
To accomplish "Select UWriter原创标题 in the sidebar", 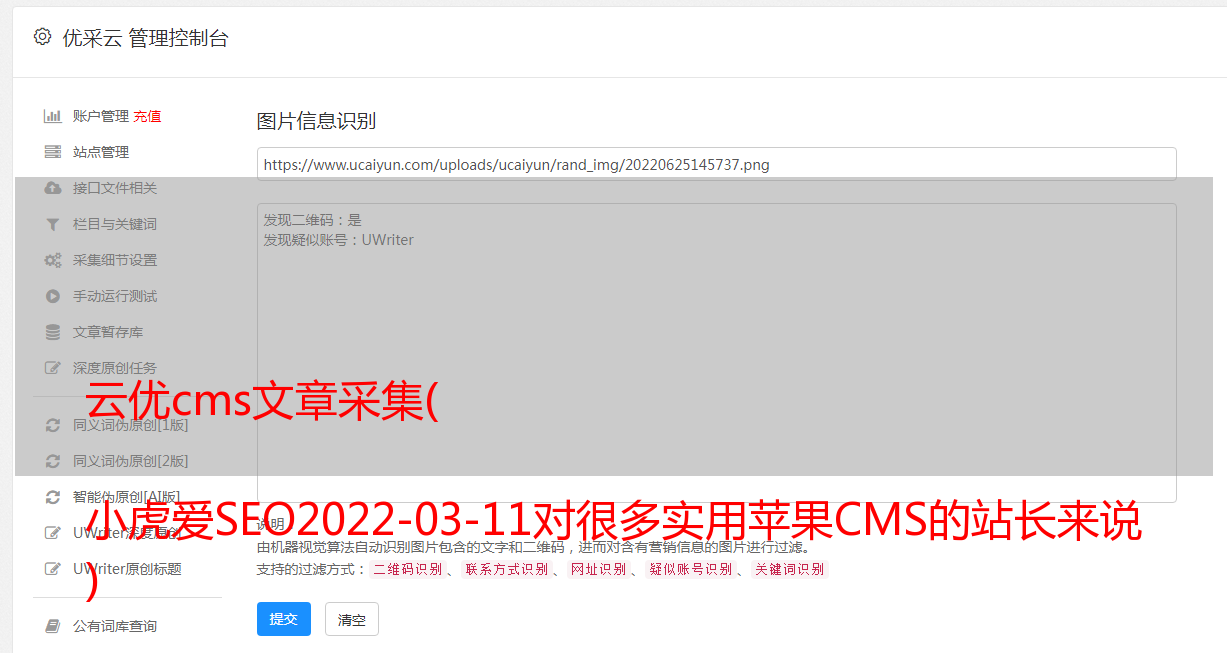I will click(127, 569).
